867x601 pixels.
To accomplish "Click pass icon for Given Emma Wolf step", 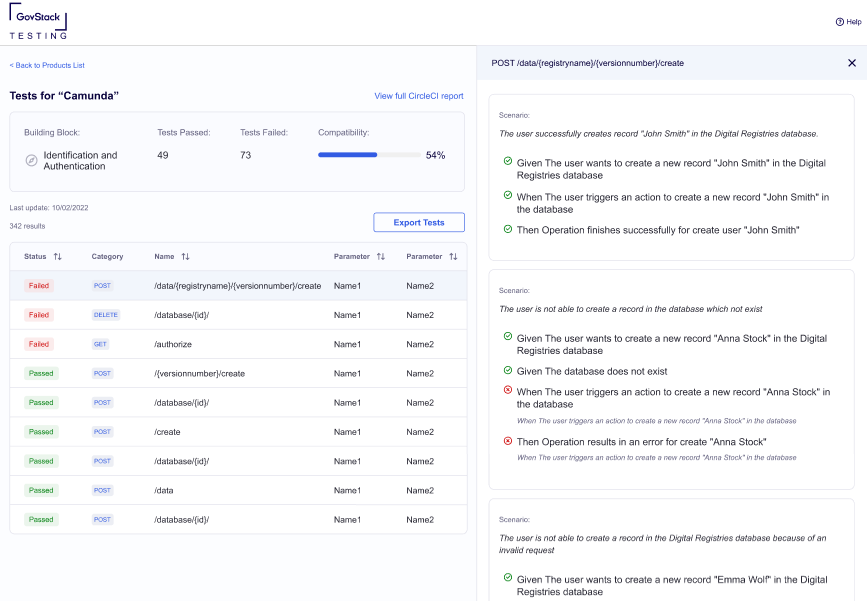I will pos(508,577).
